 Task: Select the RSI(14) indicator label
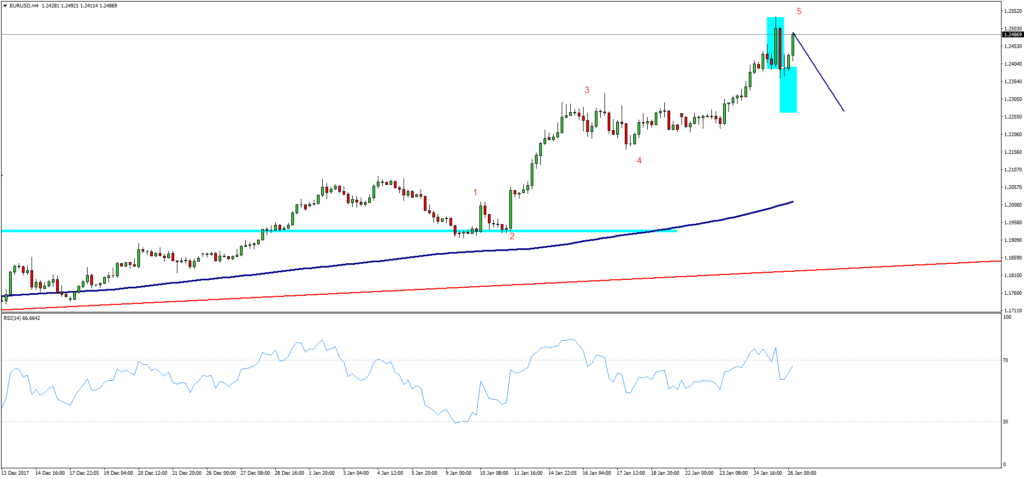point(20,320)
